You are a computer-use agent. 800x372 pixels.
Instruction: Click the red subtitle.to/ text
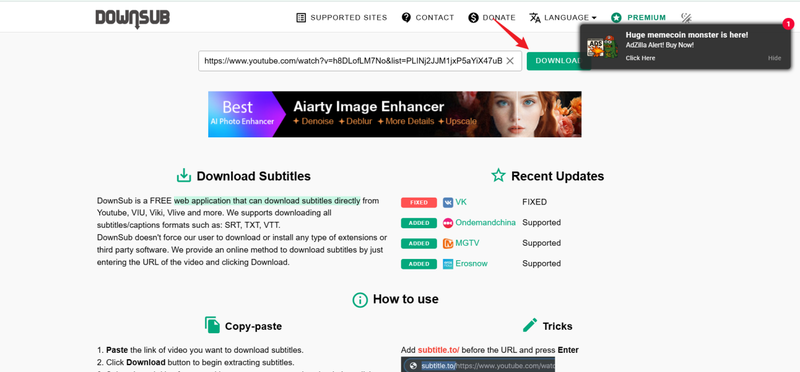[x=439, y=350]
